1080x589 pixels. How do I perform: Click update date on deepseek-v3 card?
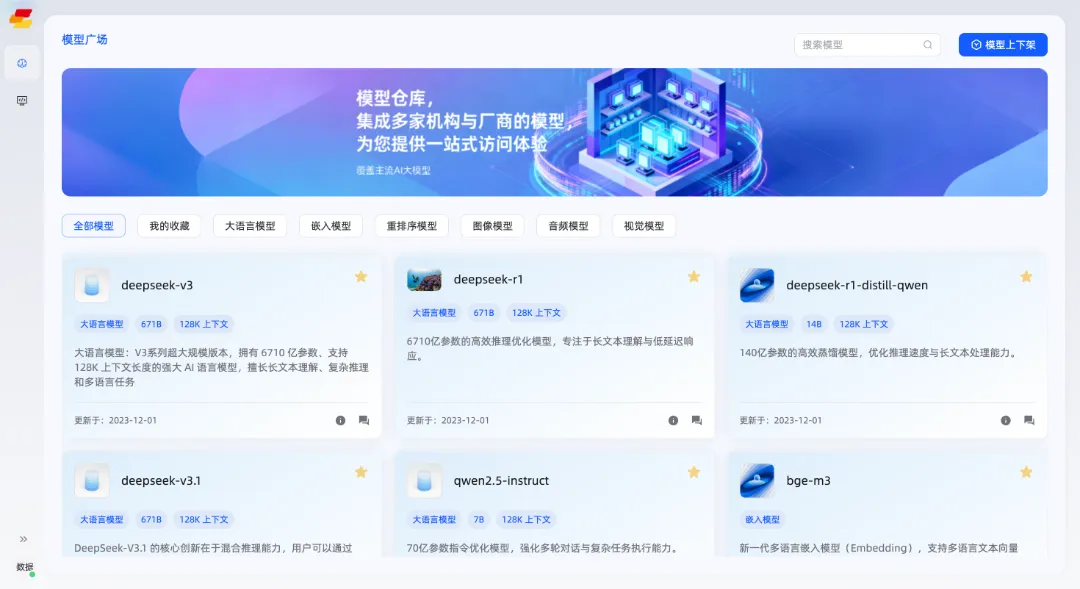pyautogui.click(x=116, y=420)
